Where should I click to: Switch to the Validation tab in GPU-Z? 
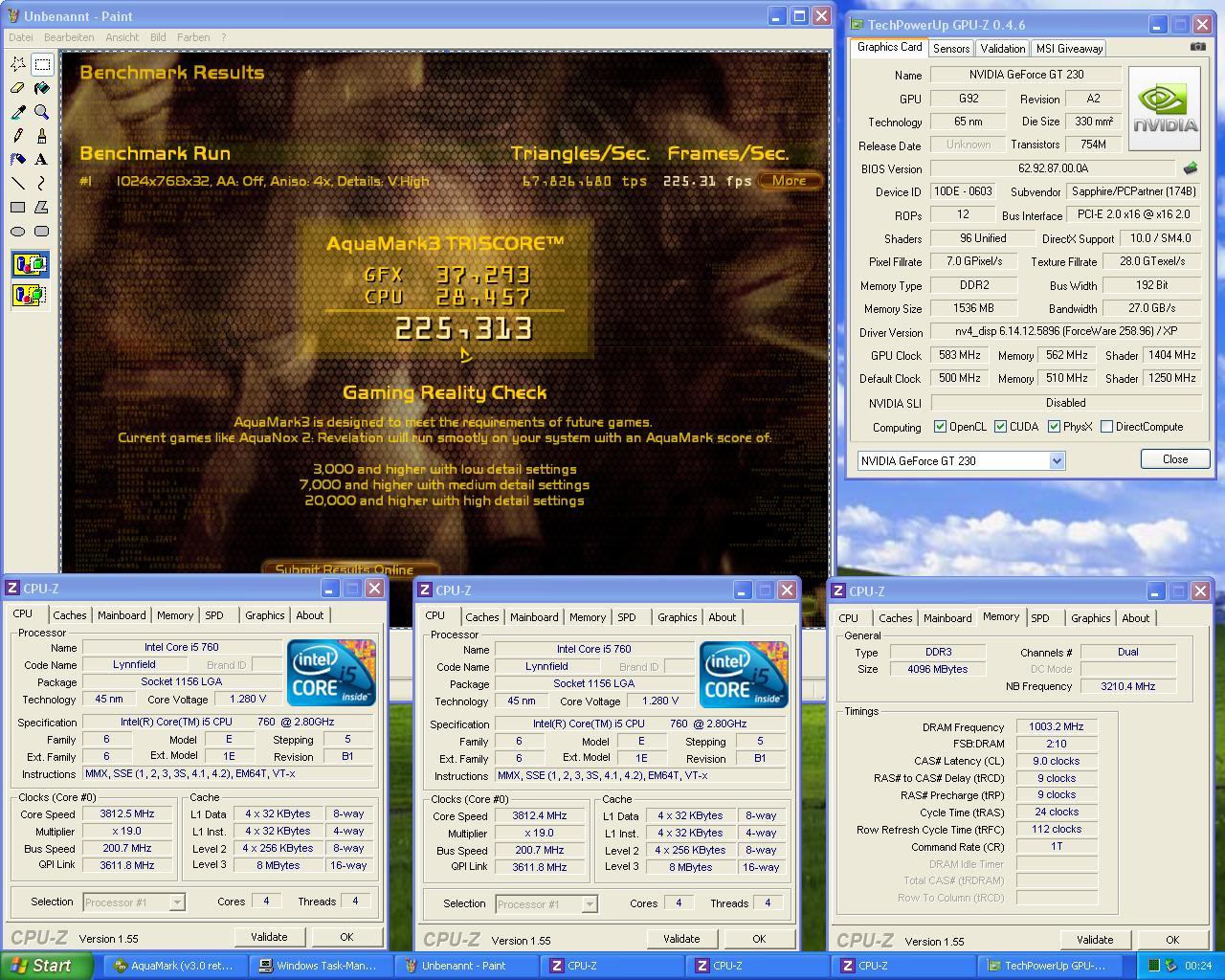click(x=1003, y=48)
